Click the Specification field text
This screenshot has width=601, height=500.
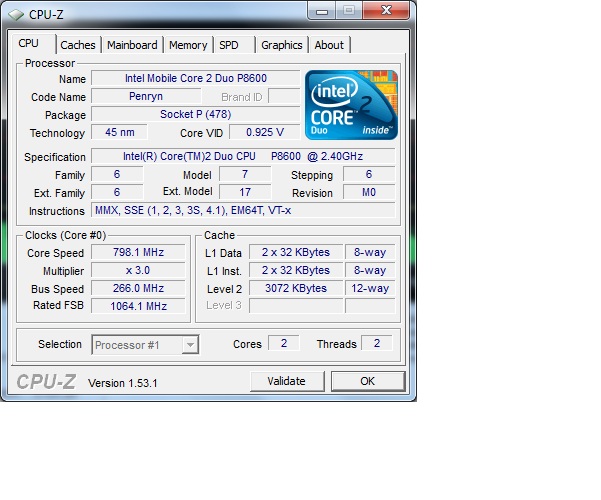243,156
